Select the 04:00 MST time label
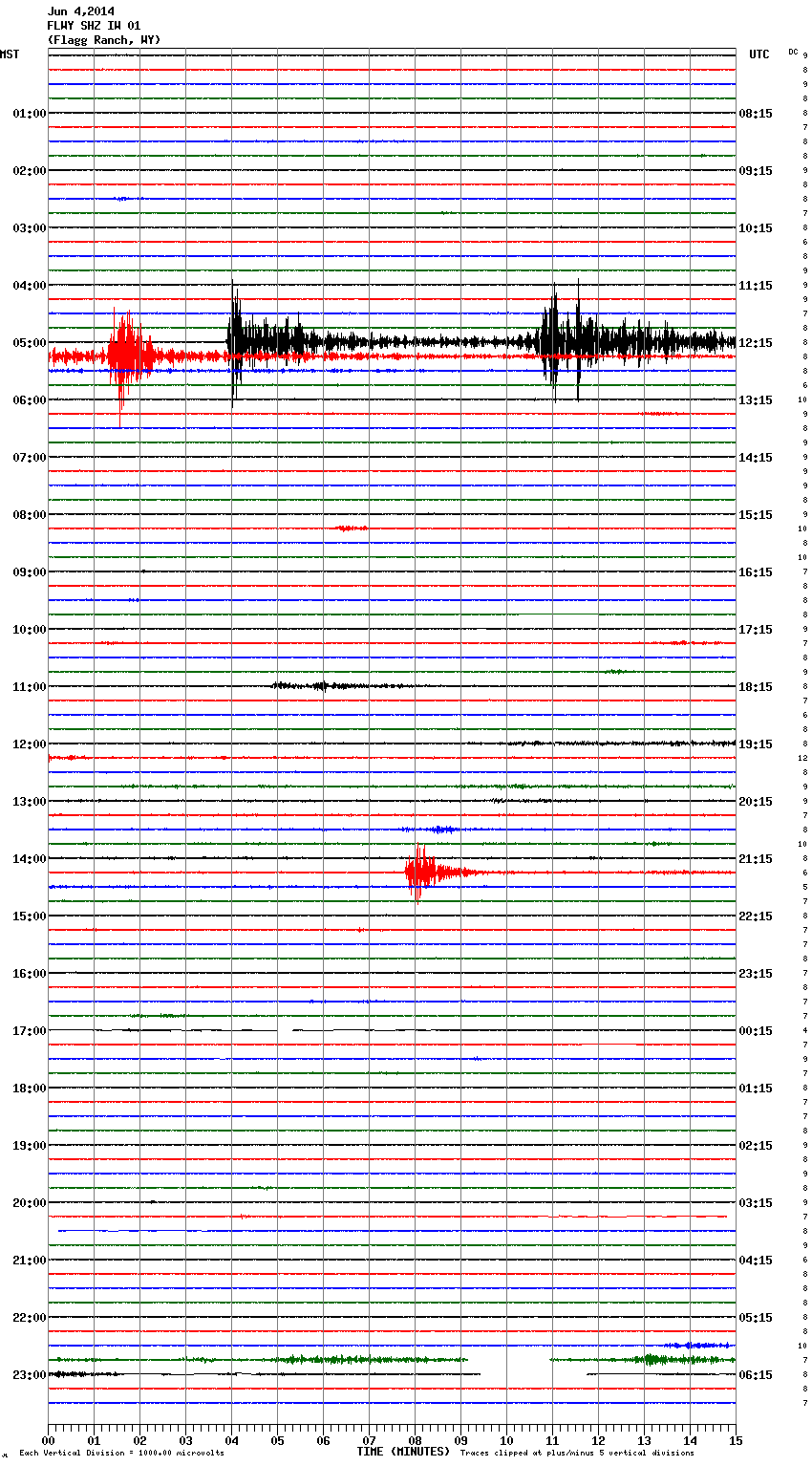The height and width of the screenshot is (1466, 812). [30, 286]
